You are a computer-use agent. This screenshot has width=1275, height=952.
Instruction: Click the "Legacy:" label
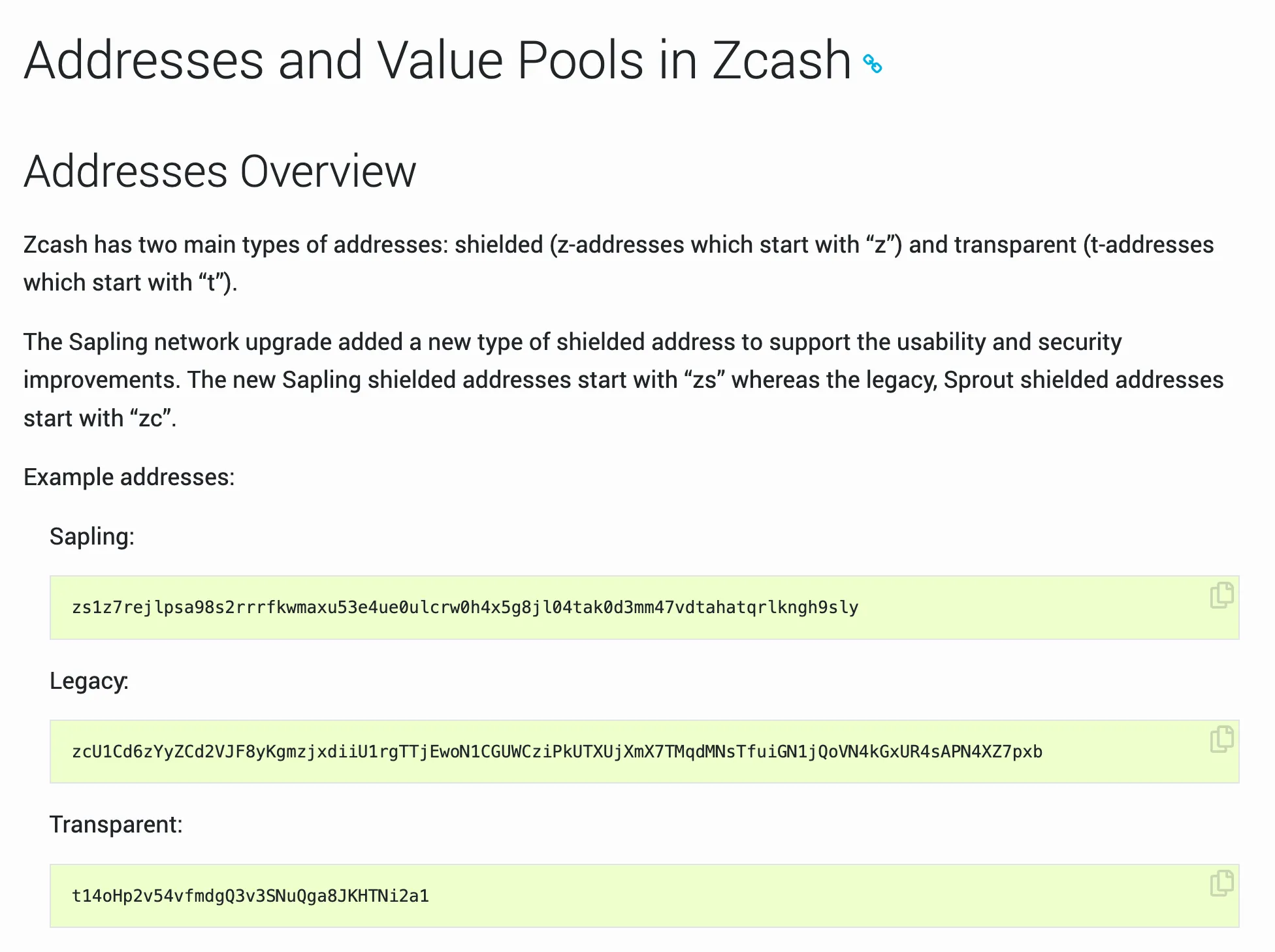point(89,681)
